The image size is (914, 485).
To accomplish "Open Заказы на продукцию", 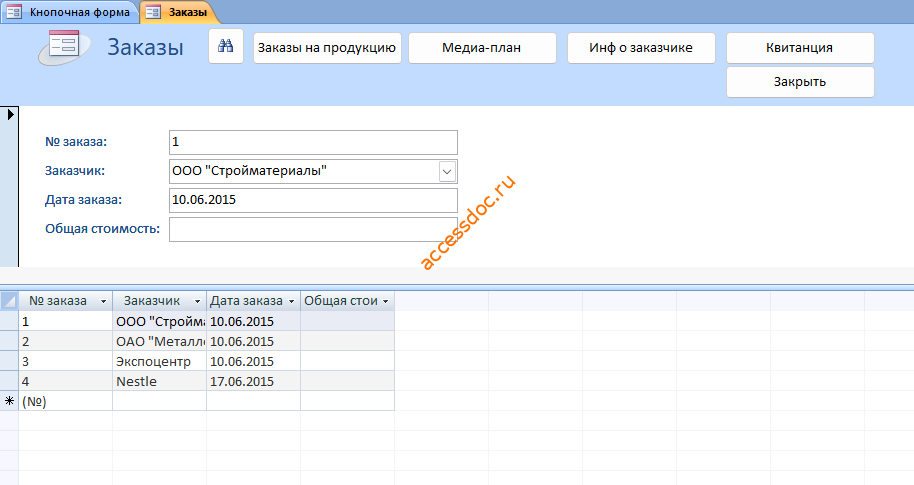I will 327,48.
